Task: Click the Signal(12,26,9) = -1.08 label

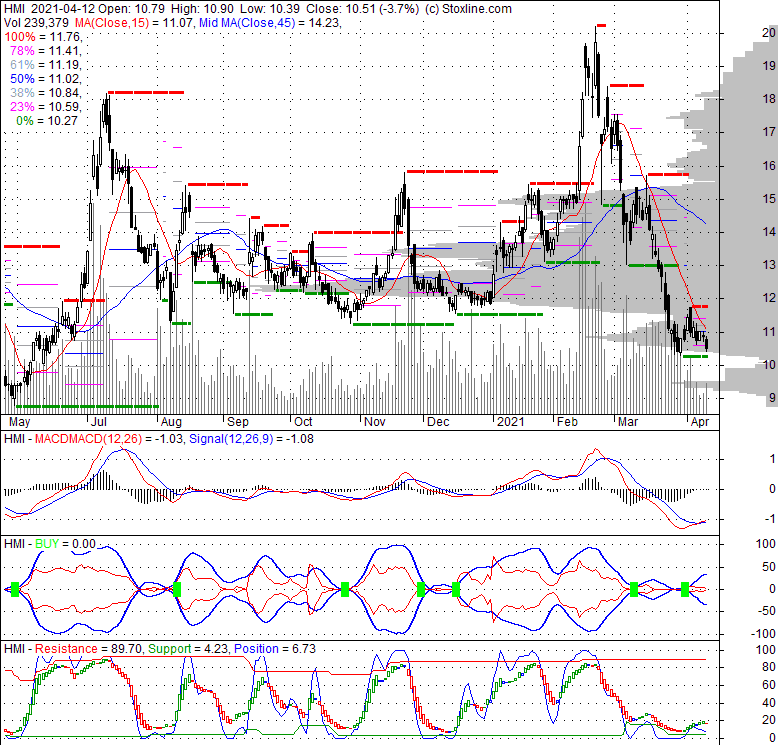Action: (251, 439)
